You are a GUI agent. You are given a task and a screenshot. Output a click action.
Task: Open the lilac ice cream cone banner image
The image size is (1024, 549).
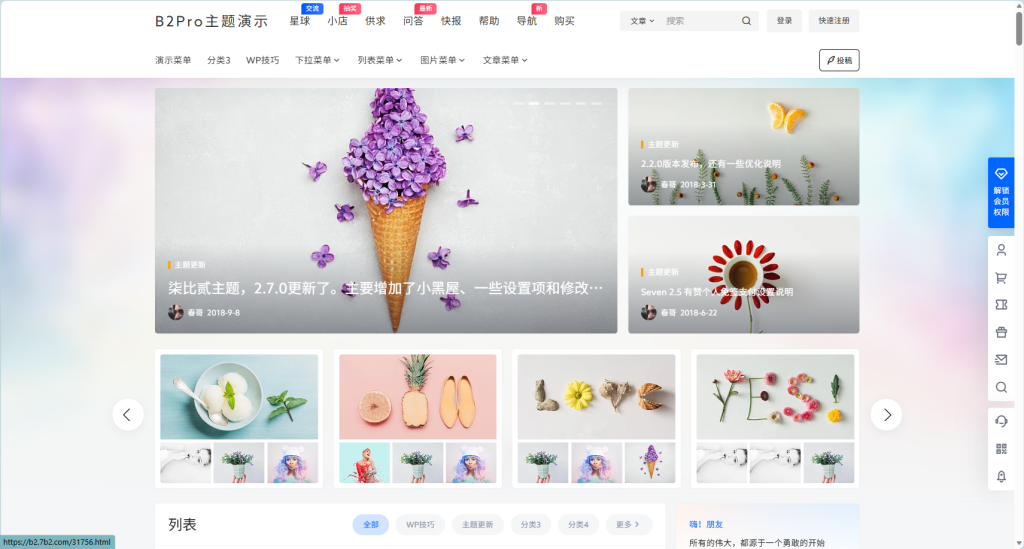click(386, 211)
